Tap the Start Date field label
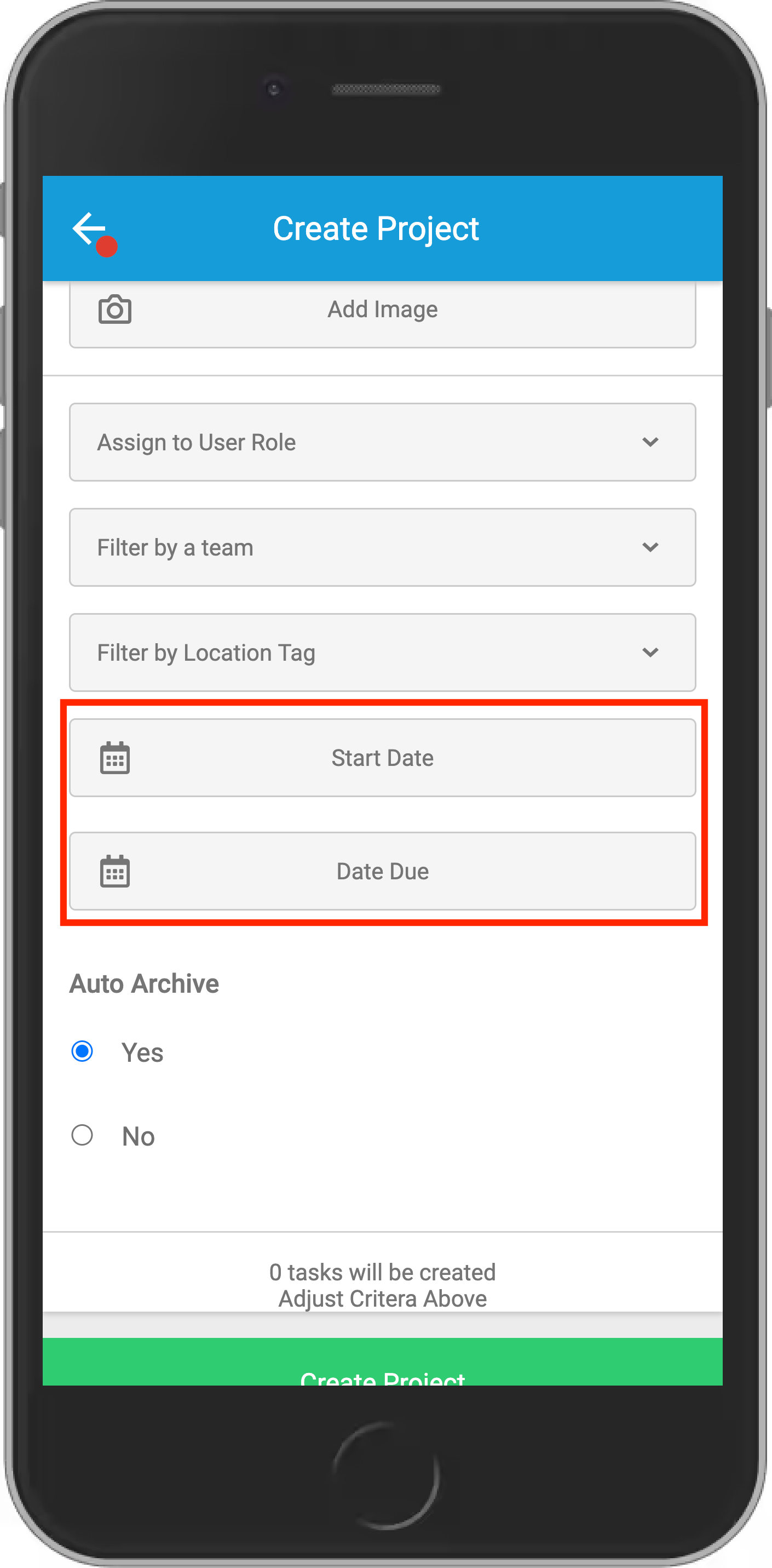772x1568 pixels. [383, 758]
